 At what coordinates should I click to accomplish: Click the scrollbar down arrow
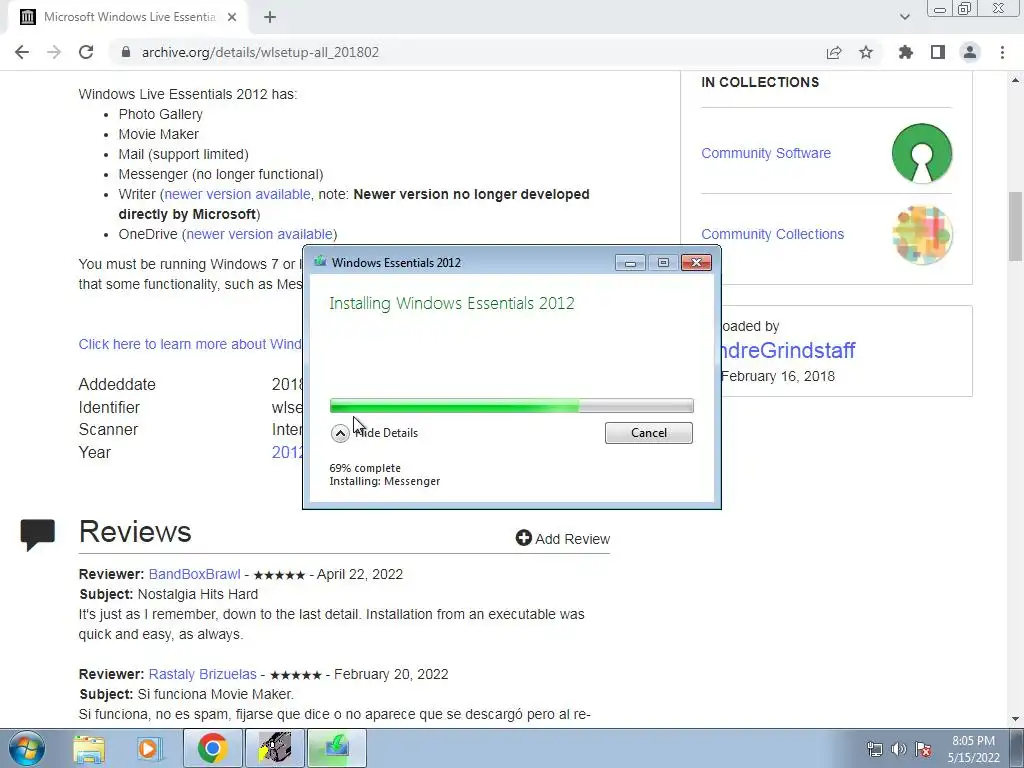click(x=1016, y=719)
